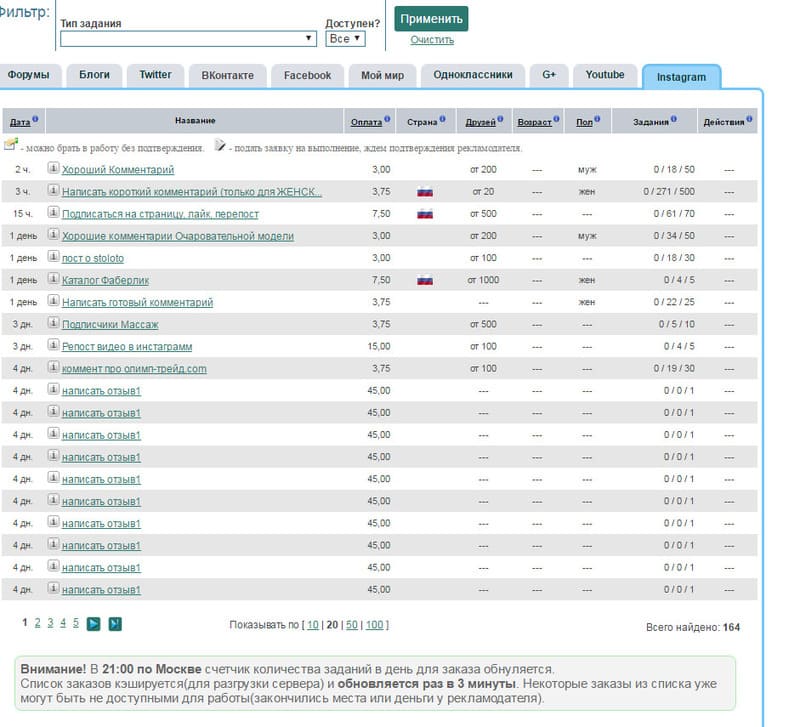
Task: Click the Russian flag in 'Каталог Фаберлик' row
Action: tap(424, 281)
